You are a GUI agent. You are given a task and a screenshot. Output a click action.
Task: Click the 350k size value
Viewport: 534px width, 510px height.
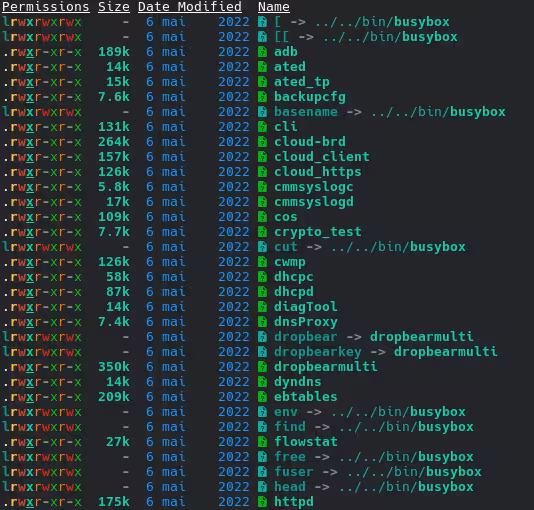pos(114,366)
